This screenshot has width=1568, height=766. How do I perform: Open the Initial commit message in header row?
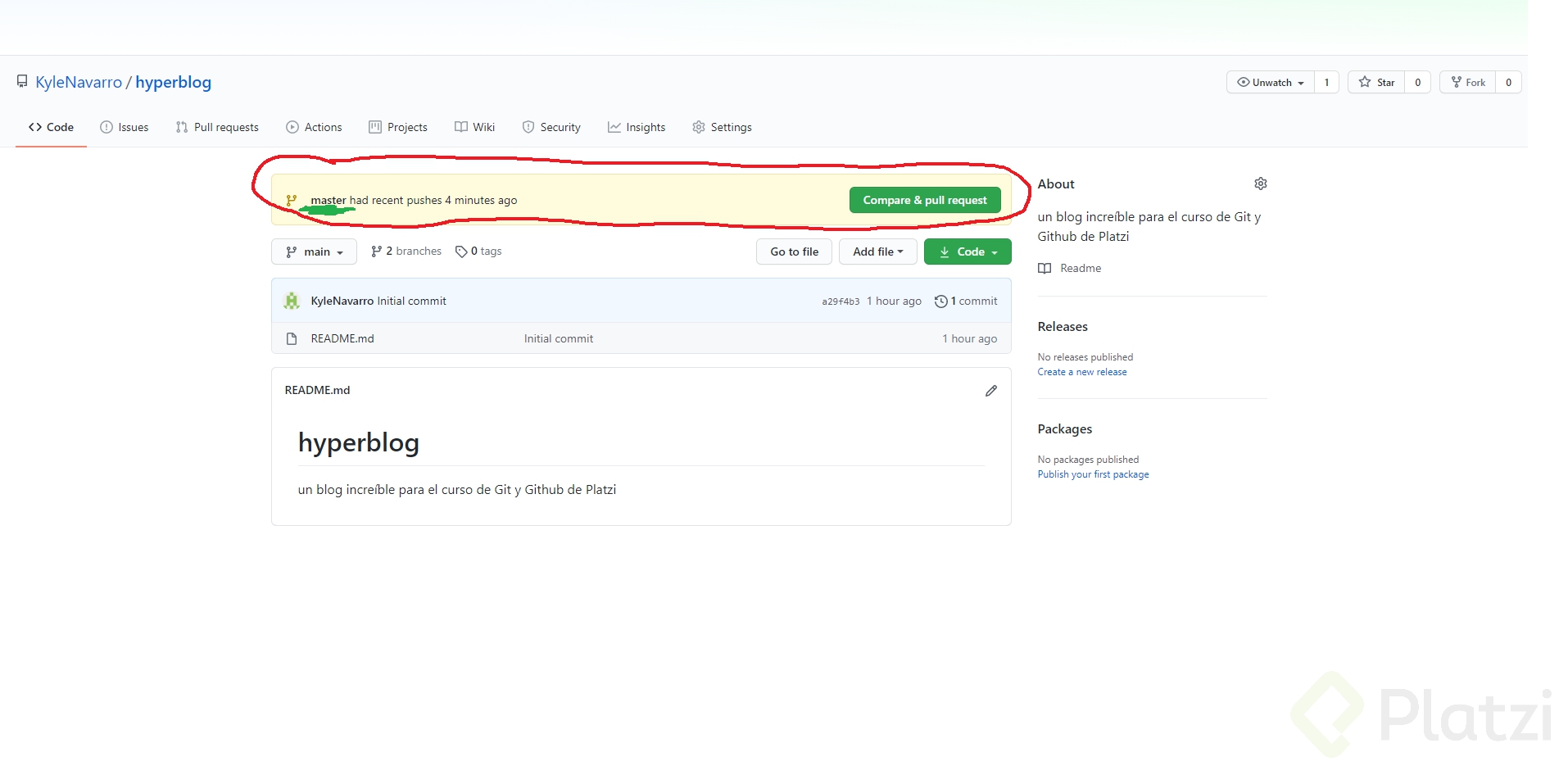[411, 301]
